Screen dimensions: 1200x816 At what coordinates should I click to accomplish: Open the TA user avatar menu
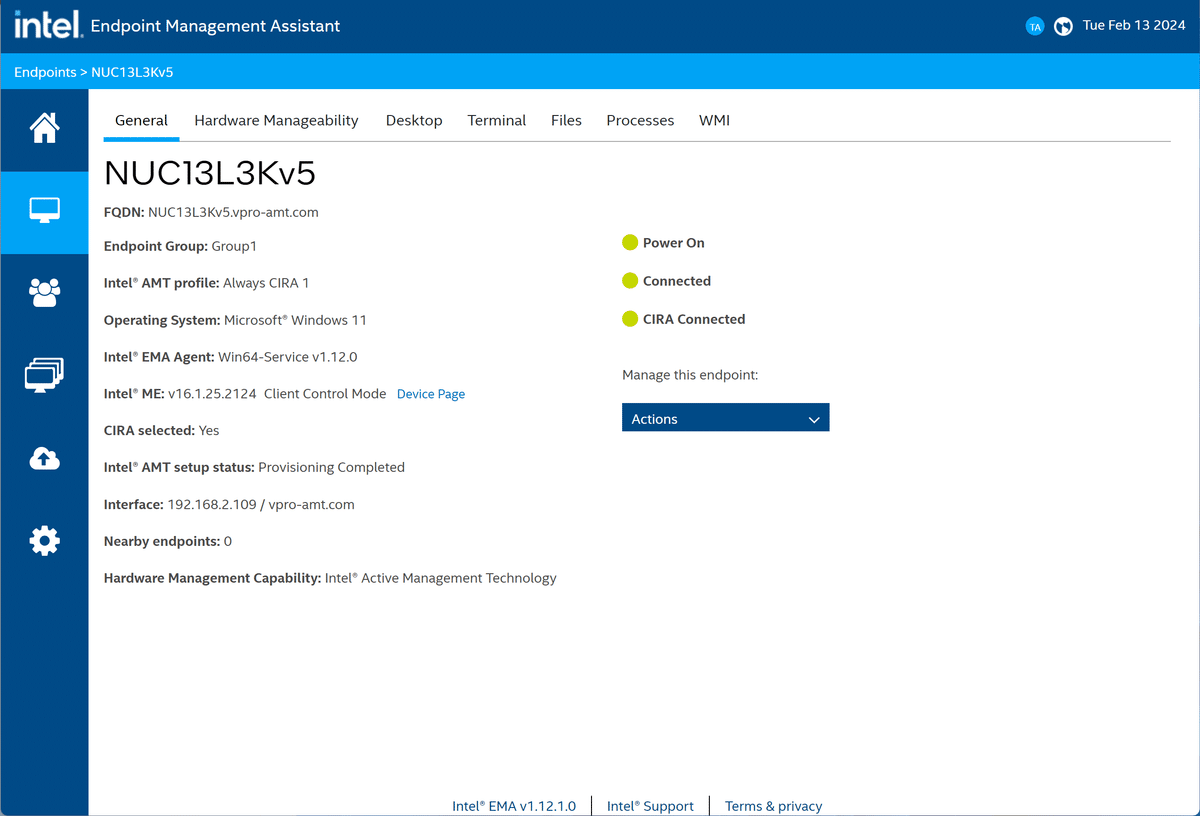click(1035, 26)
